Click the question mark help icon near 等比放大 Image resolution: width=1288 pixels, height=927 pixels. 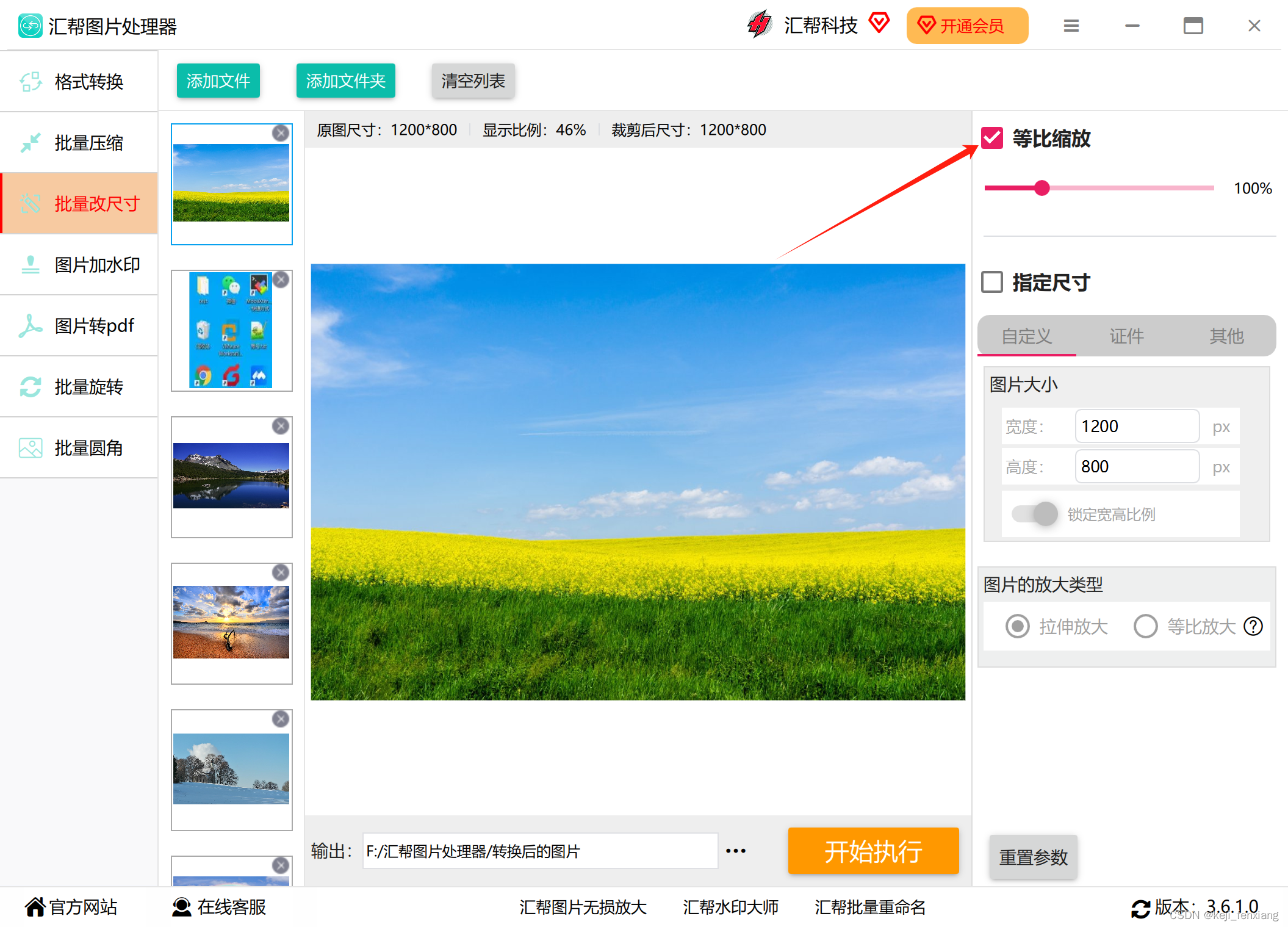1253,626
